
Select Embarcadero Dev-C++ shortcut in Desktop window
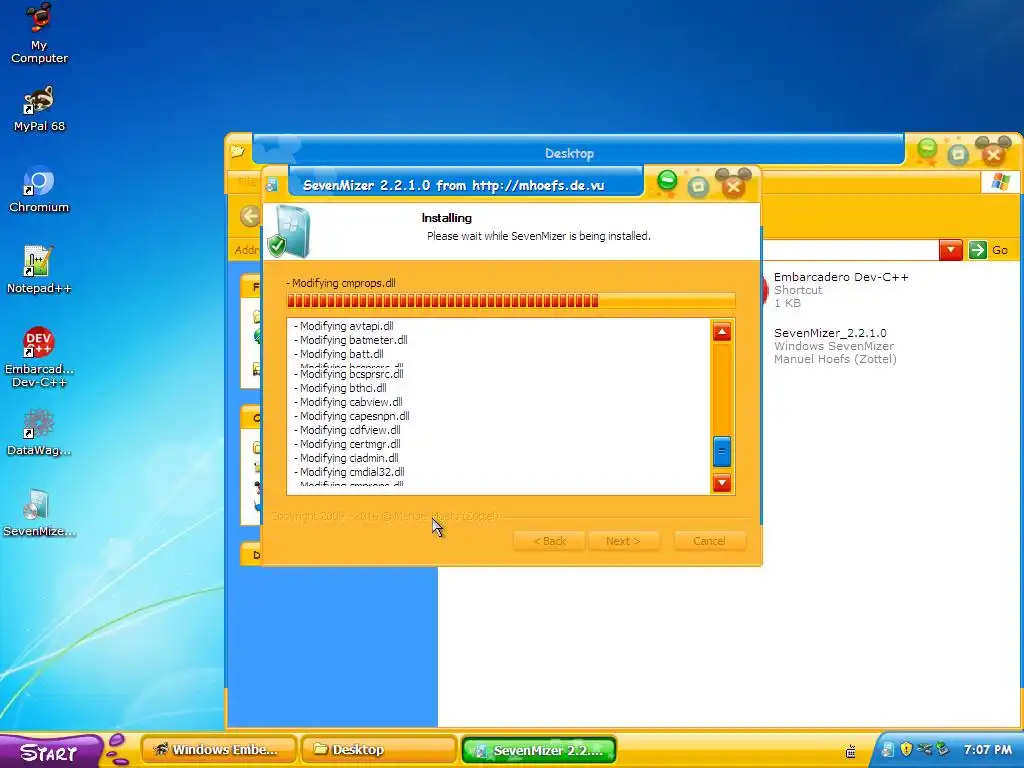pyautogui.click(x=840, y=289)
